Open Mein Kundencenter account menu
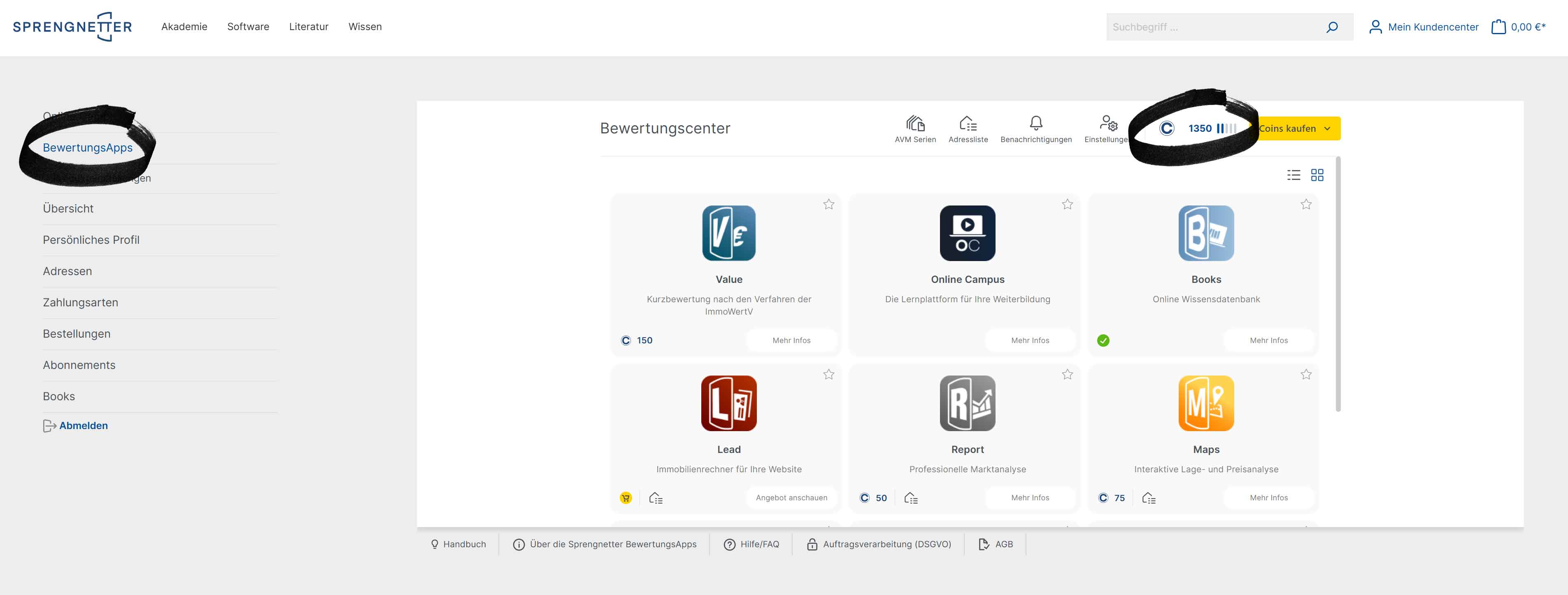This screenshot has height=595, width=1568. [x=1424, y=27]
